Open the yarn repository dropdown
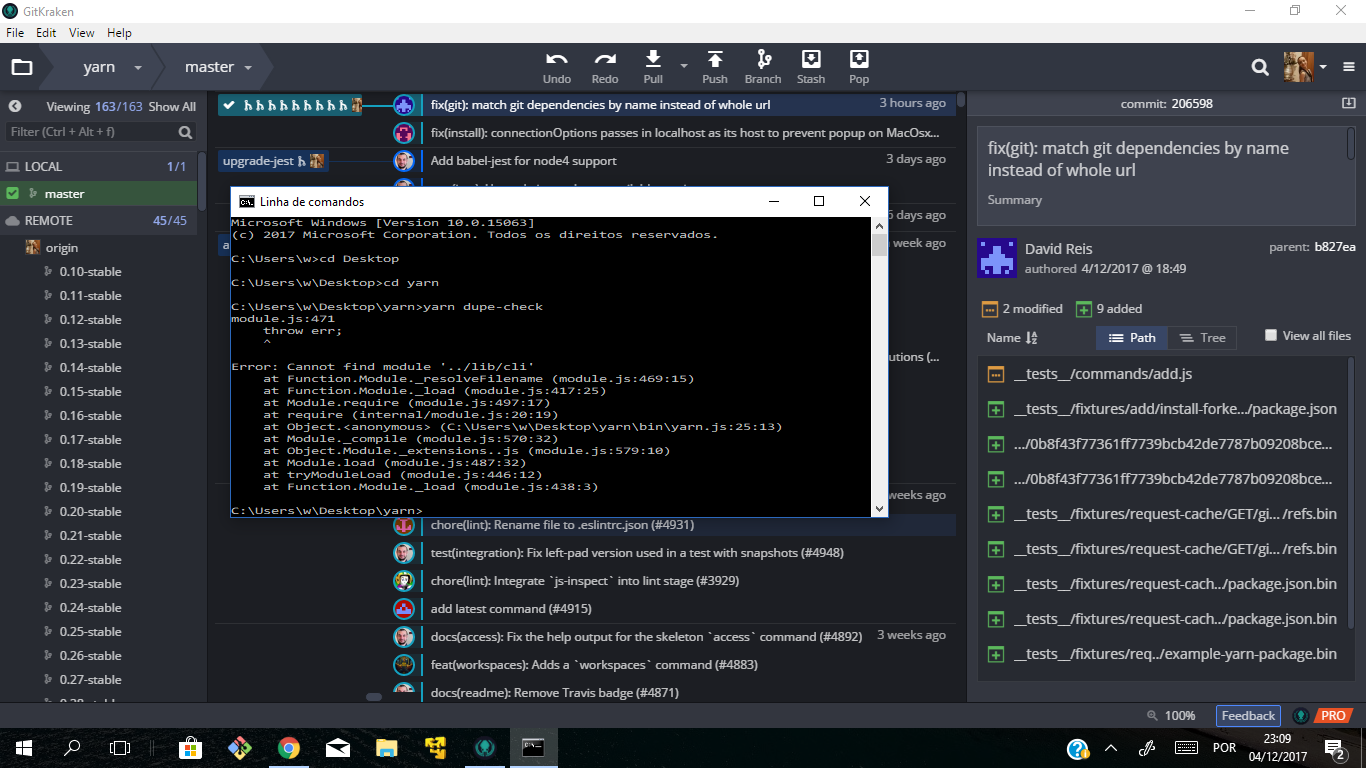 click(137, 68)
